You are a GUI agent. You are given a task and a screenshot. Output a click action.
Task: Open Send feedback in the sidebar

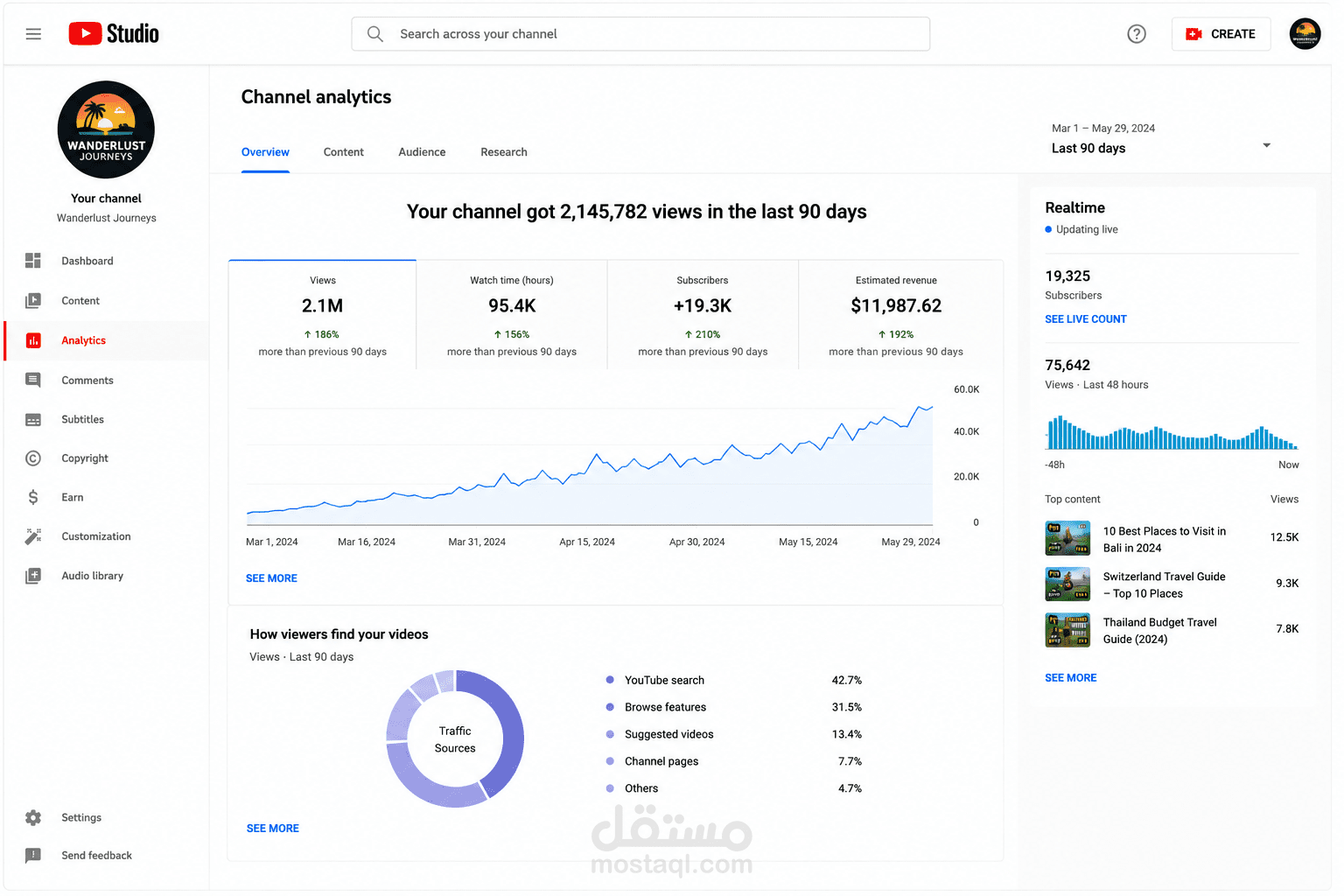(x=106, y=856)
